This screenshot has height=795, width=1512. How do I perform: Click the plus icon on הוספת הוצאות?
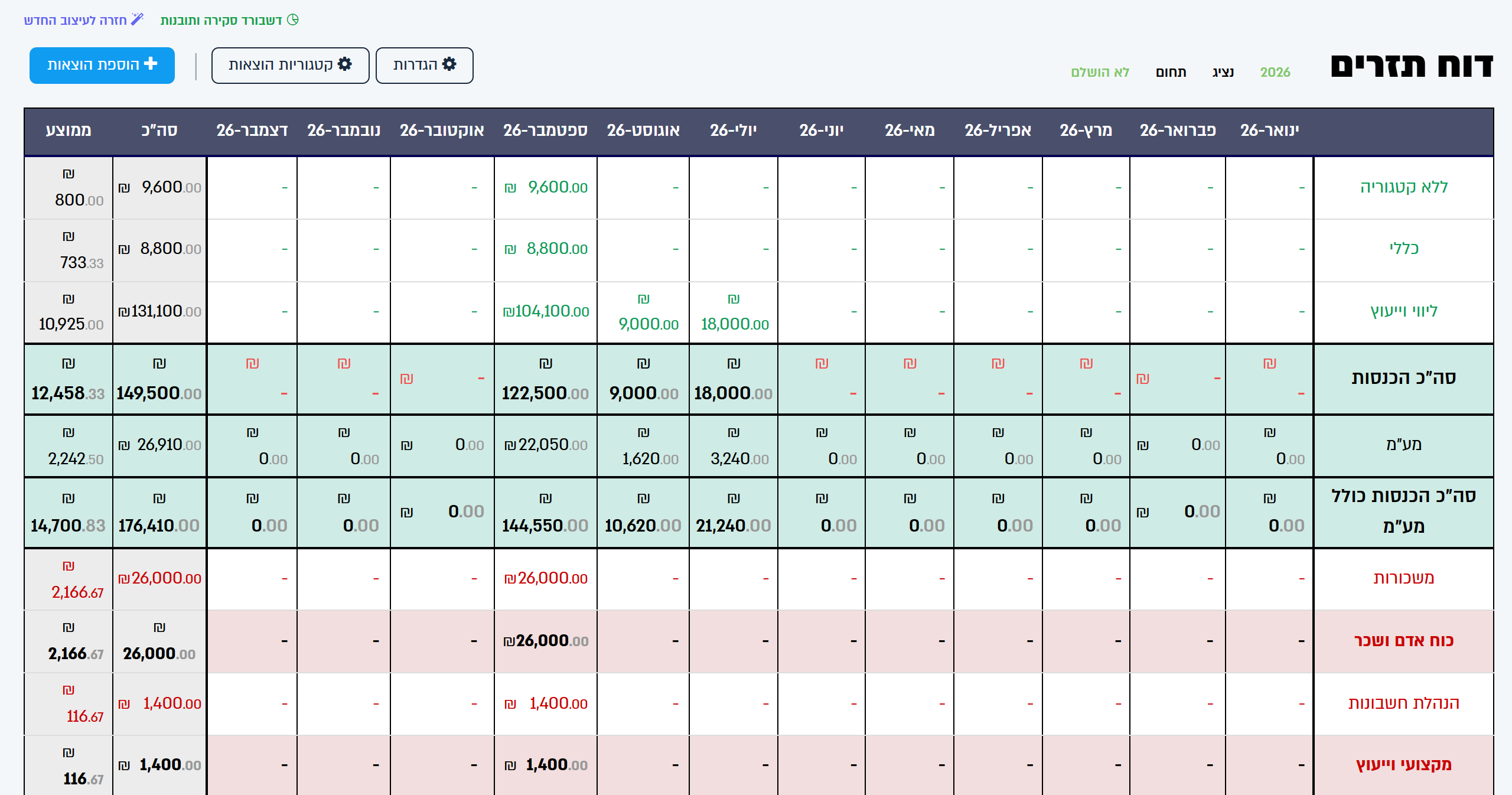click(151, 64)
